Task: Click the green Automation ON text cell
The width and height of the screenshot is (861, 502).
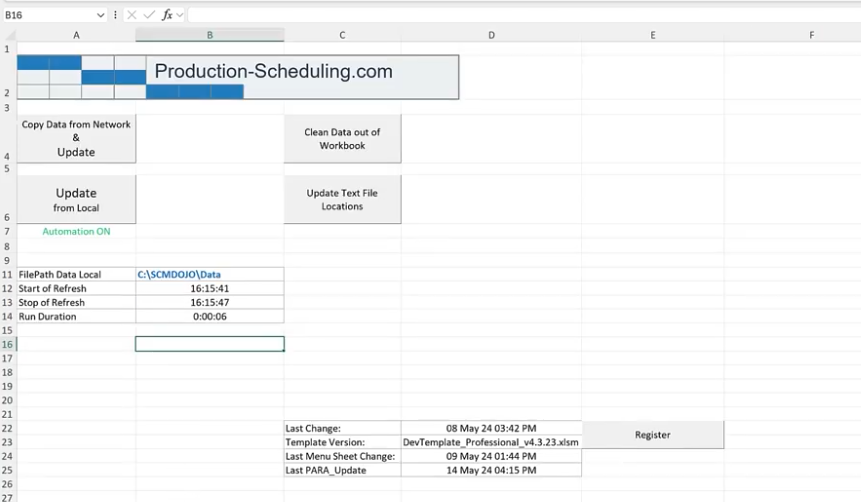Action: point(76,231)
